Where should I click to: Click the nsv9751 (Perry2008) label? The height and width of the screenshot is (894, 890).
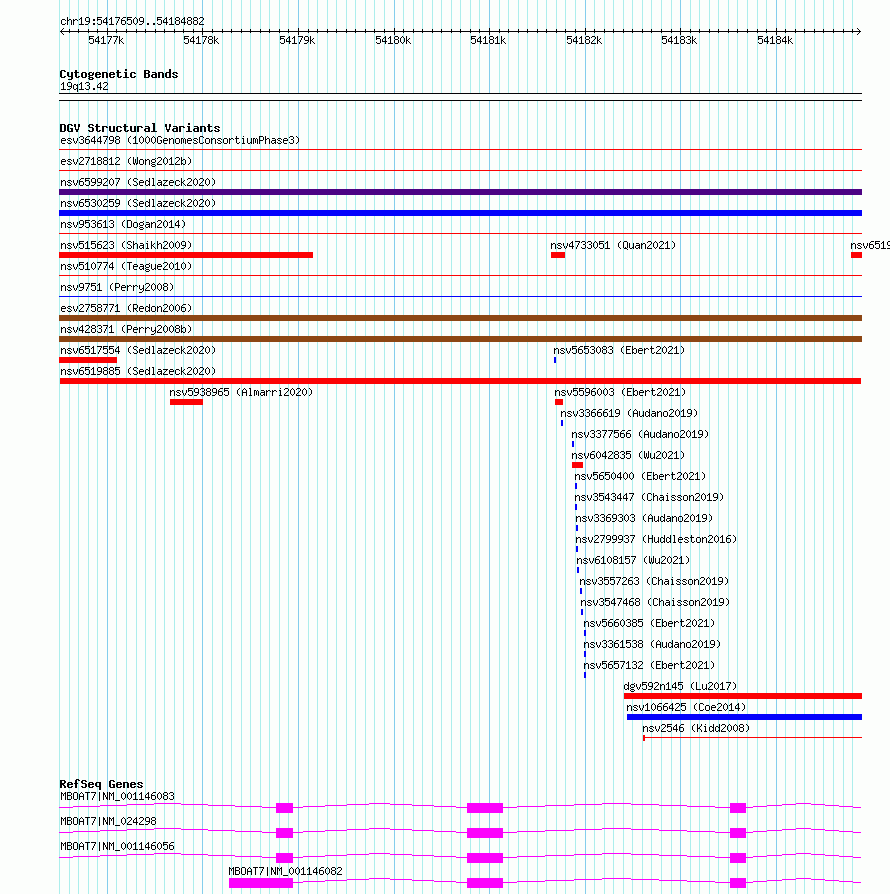pyautogui.click(x=117, y=287)
